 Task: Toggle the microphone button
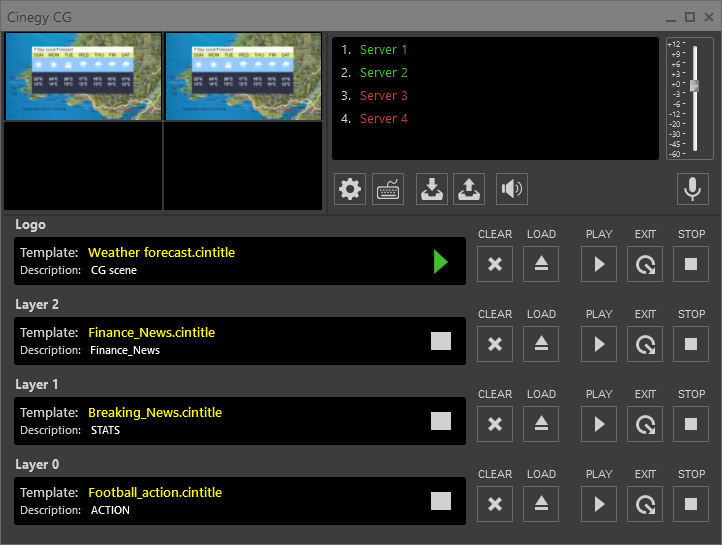click(x=693, y=189)
